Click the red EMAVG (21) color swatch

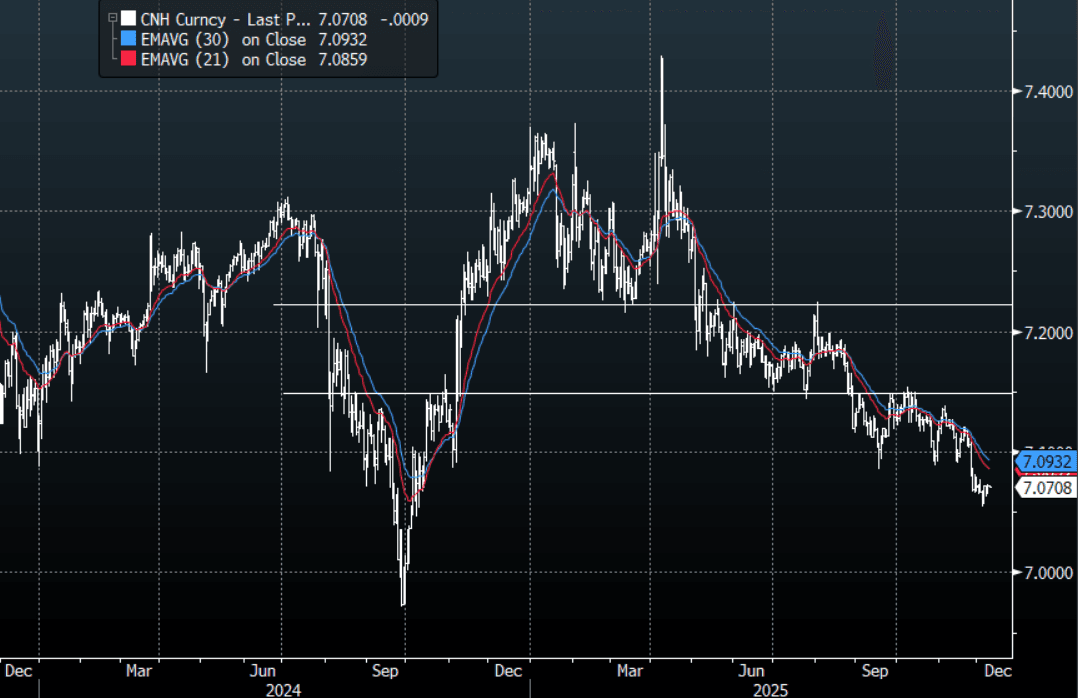click(127, 60)
